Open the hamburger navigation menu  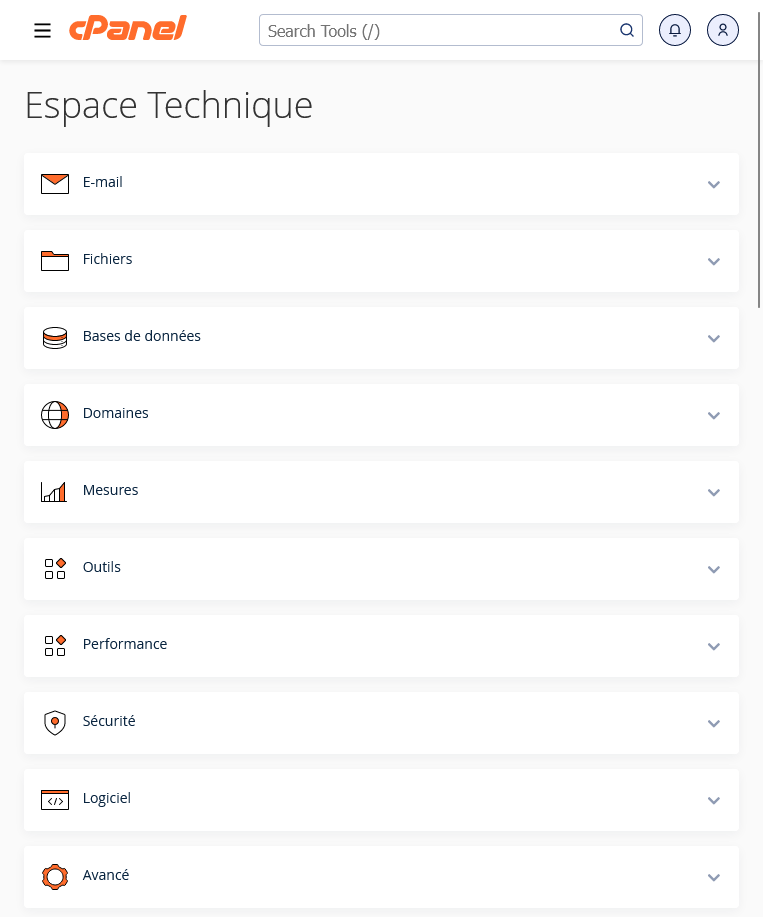click(x=42, y=31)
